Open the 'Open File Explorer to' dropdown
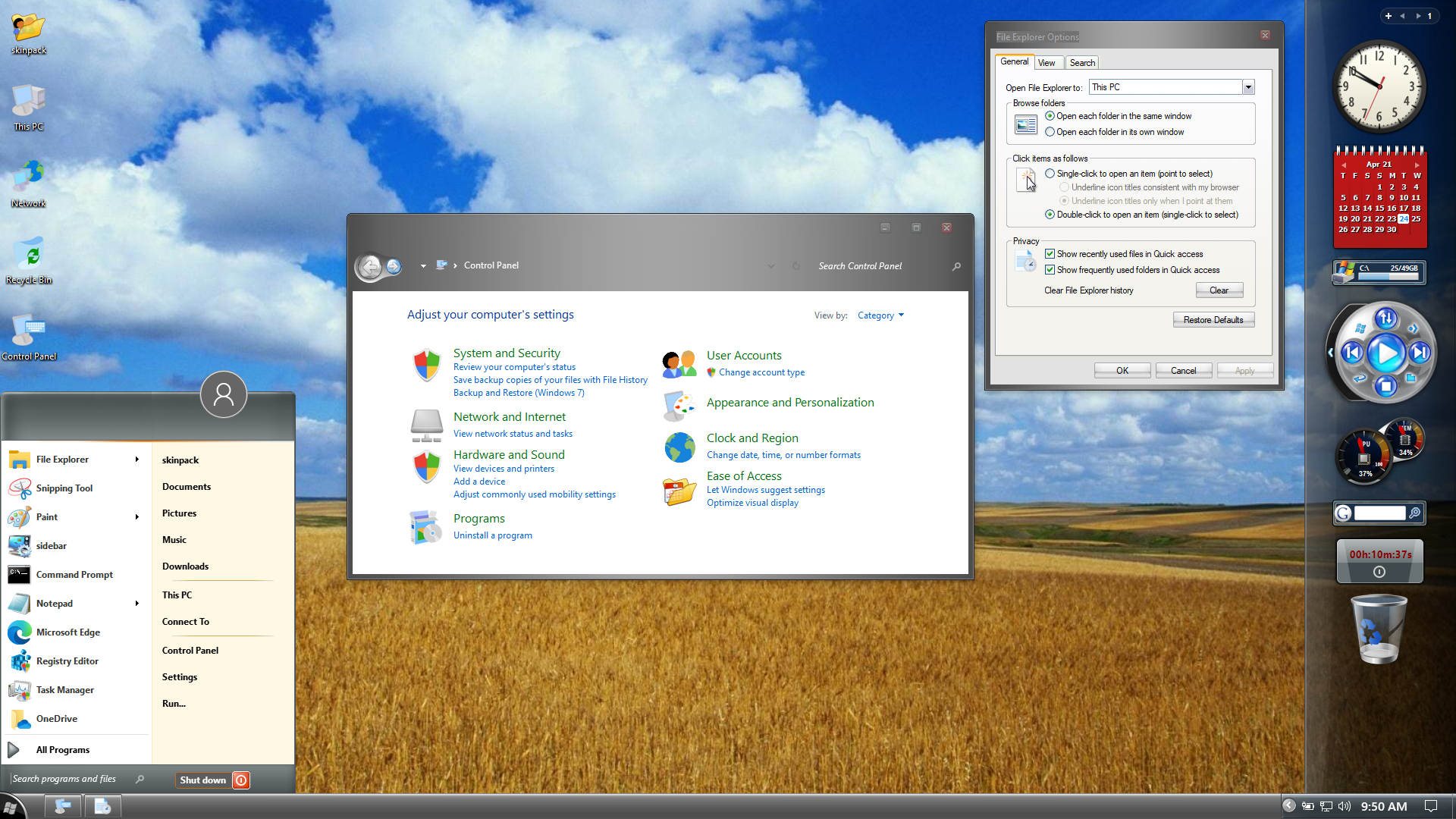The height and width of the screenshot is (819, 1456). (1247, 87)
